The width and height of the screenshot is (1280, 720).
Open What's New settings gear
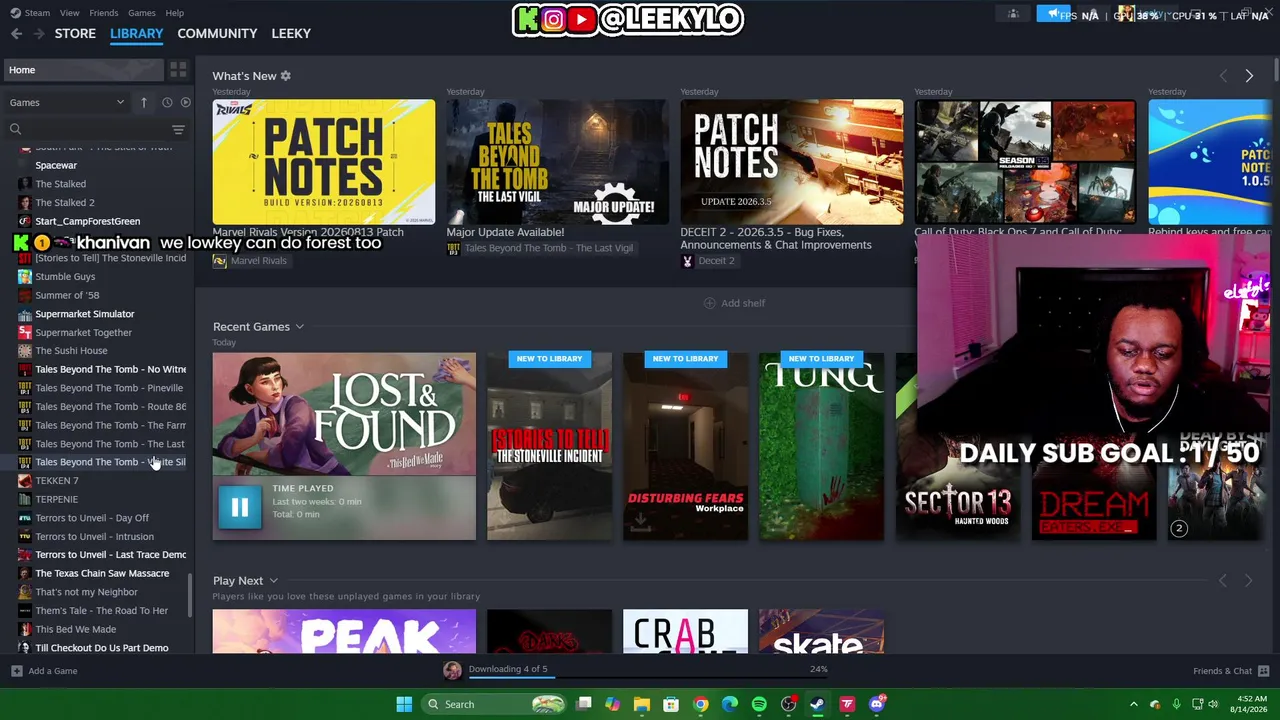(285, 76)
